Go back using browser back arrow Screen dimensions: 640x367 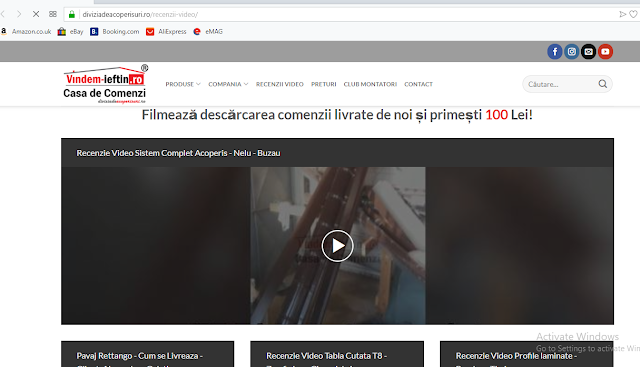click(x=3, y=14)
